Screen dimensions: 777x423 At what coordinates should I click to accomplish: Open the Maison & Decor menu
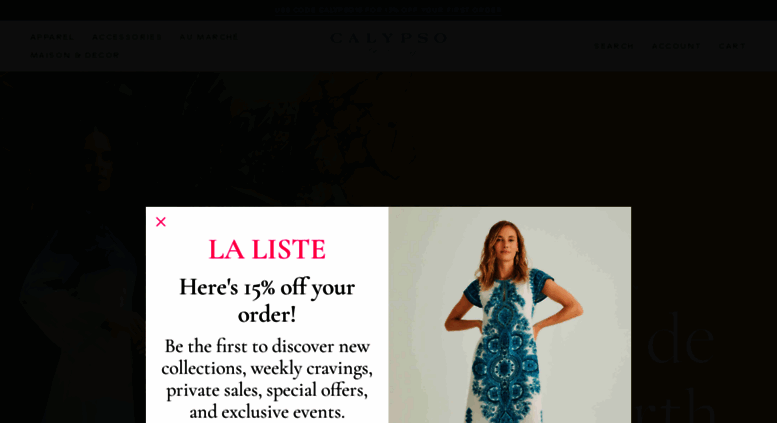click(75, 55)
